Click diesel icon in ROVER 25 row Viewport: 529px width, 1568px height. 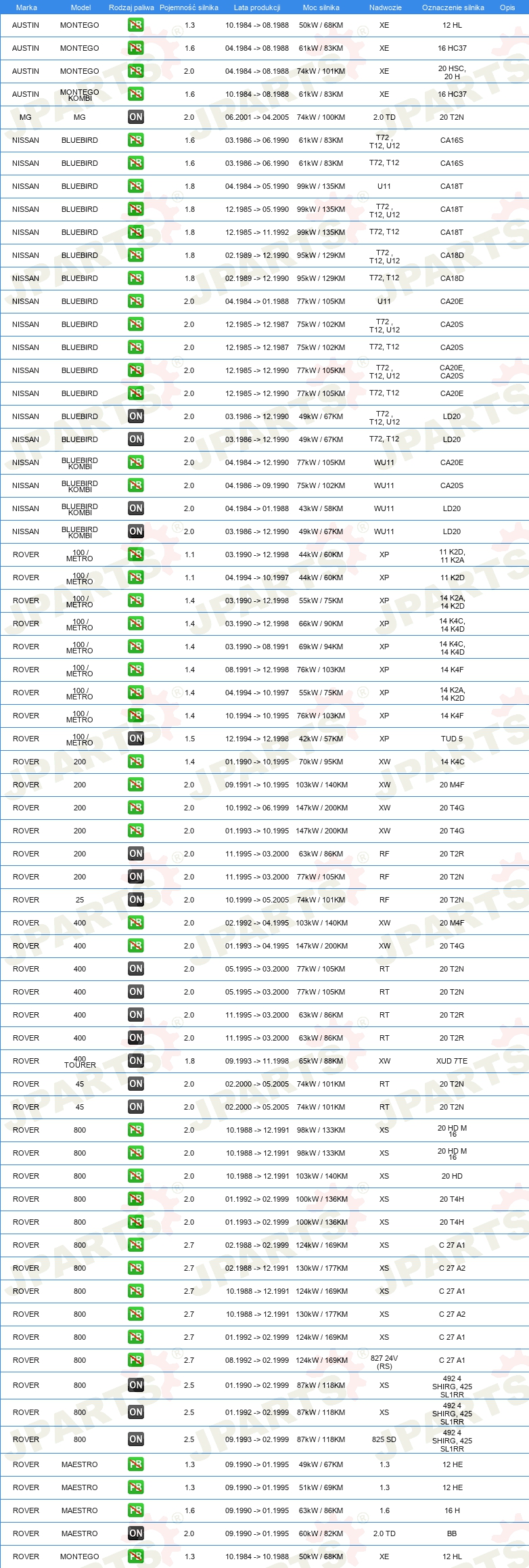(136, 900)
